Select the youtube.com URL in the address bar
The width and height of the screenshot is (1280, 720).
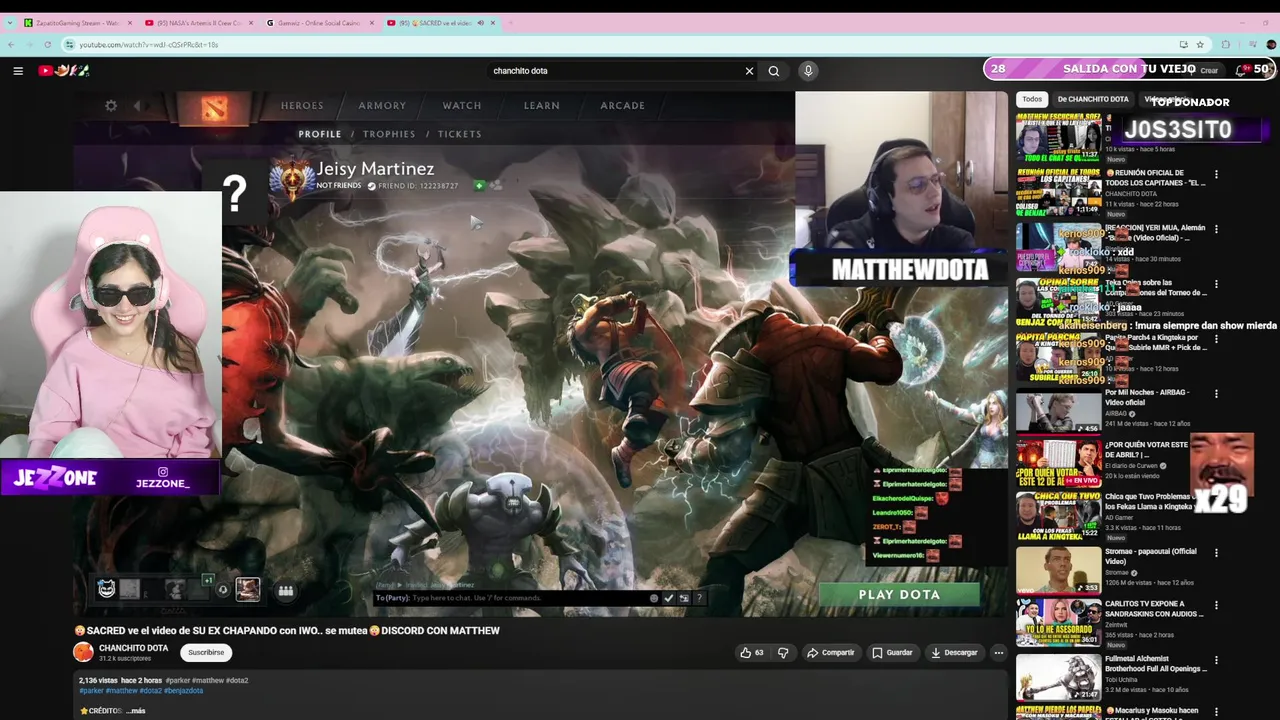[x=148, y=45]
